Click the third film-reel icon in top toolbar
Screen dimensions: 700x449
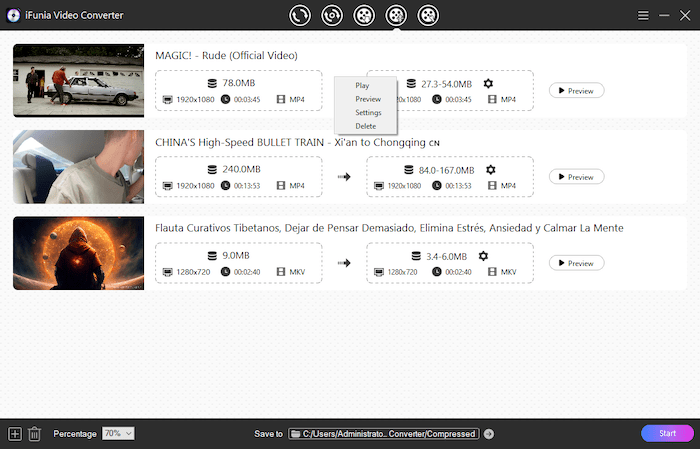click(x=364, y=15)
